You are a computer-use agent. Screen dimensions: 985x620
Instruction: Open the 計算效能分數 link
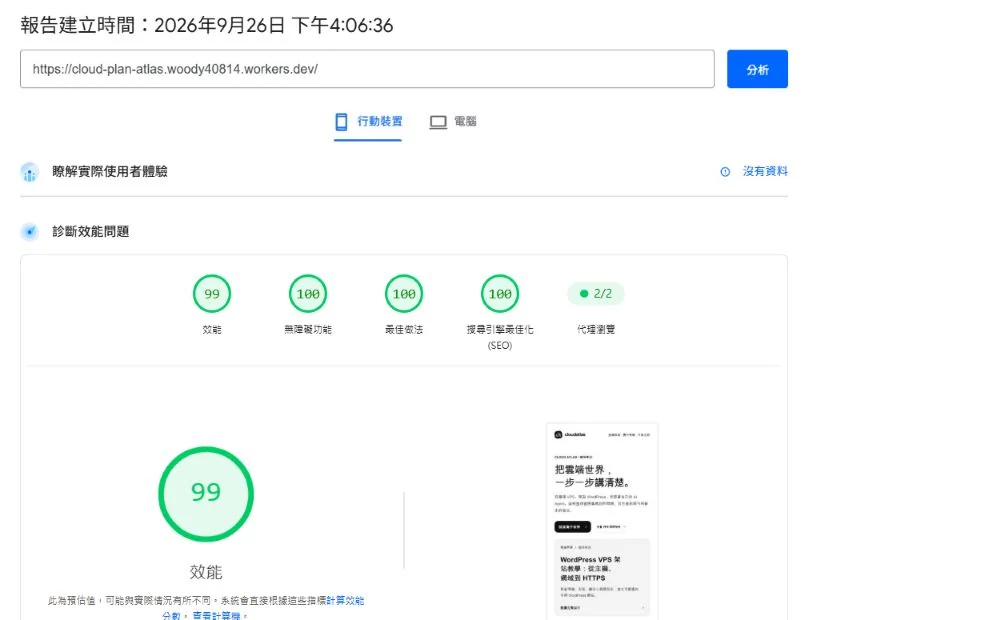[263, 608]
